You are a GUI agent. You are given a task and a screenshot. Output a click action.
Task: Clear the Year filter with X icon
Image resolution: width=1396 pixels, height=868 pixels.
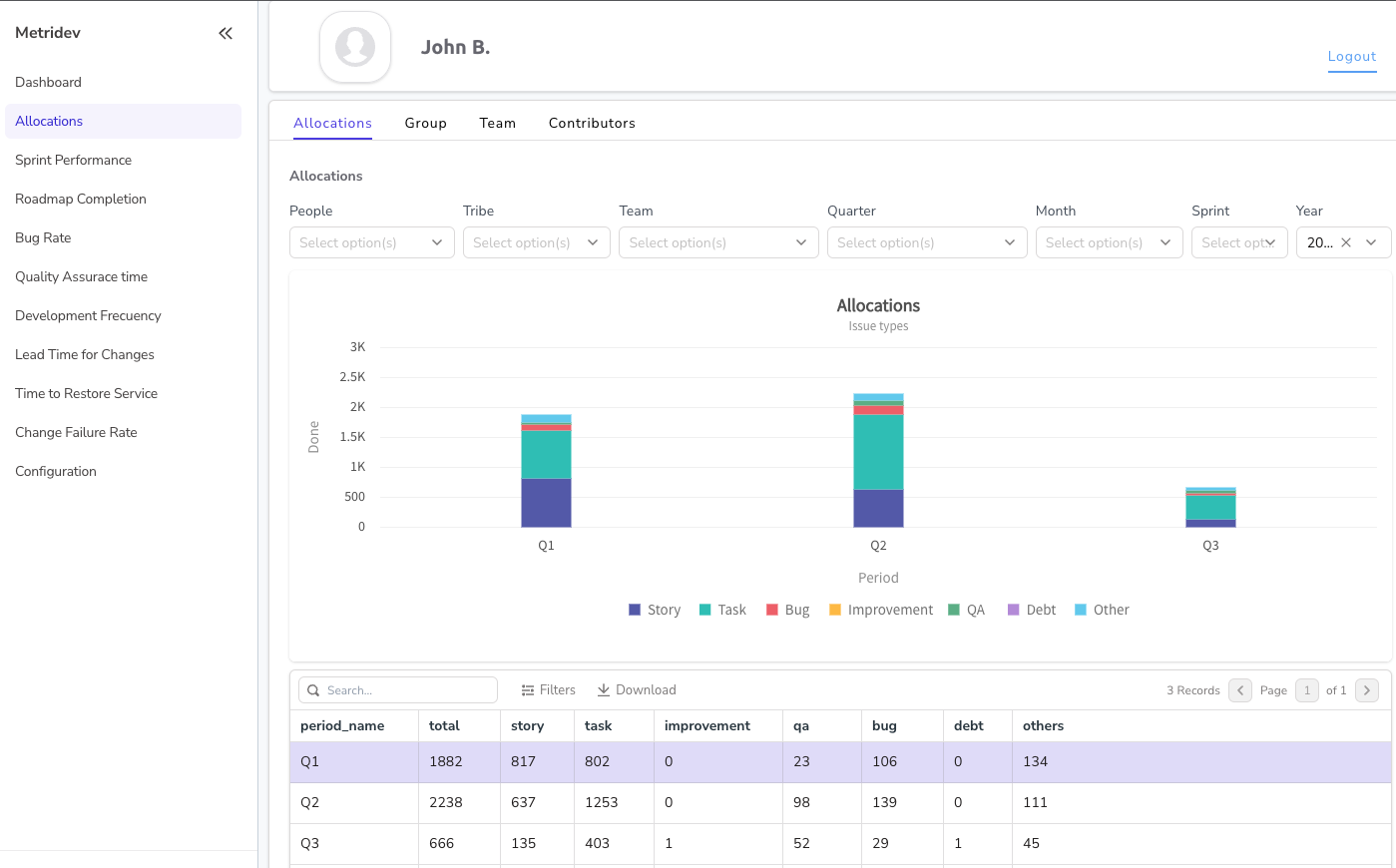pyautogui.click(x=1346, y=242)
